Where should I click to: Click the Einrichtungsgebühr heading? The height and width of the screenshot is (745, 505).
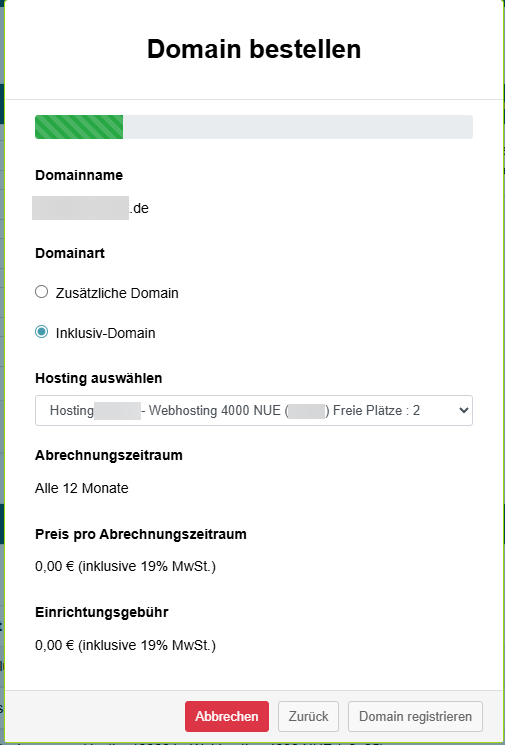[x=102, y=612]
